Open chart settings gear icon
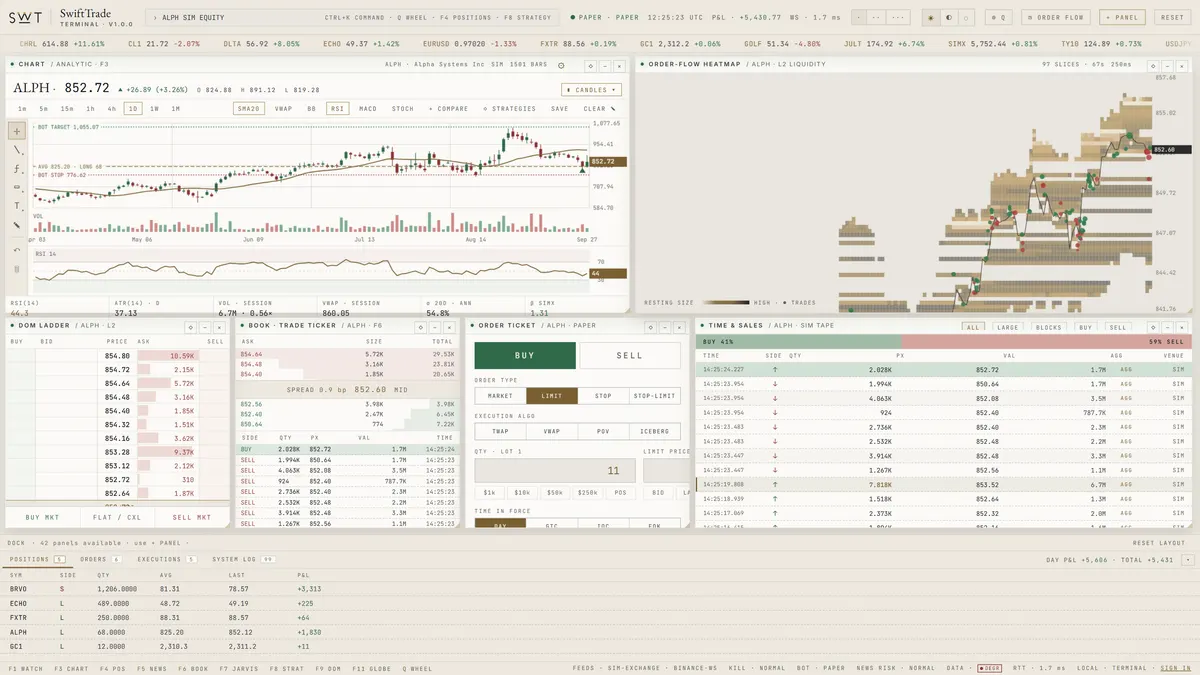Image resolution: width=1200 pixels, height=675 pixels. 562,65
